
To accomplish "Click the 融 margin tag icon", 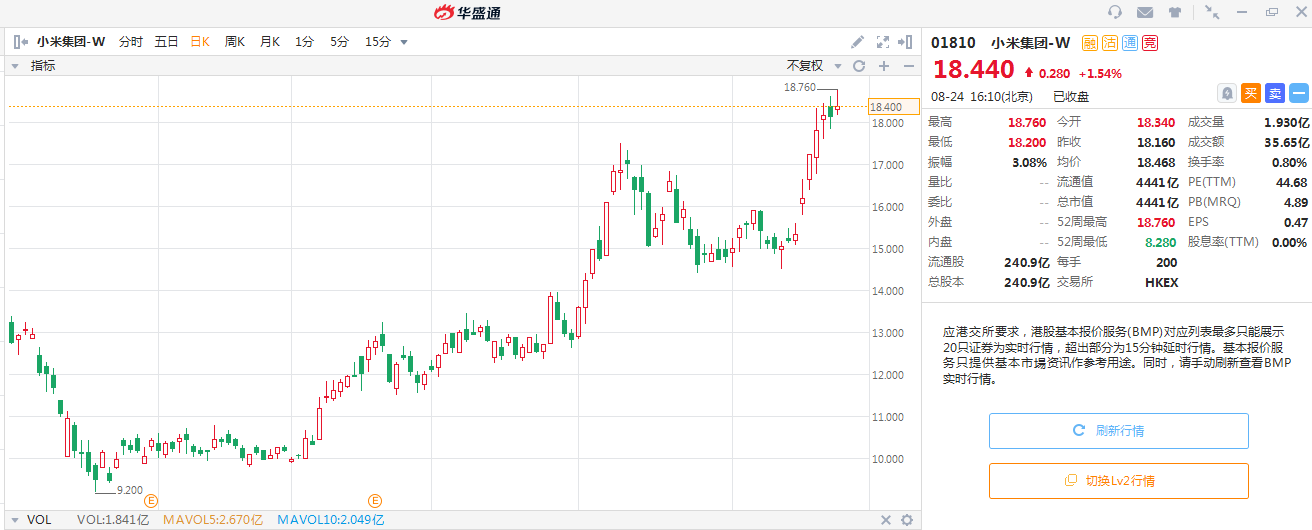I will [1090, 43].
